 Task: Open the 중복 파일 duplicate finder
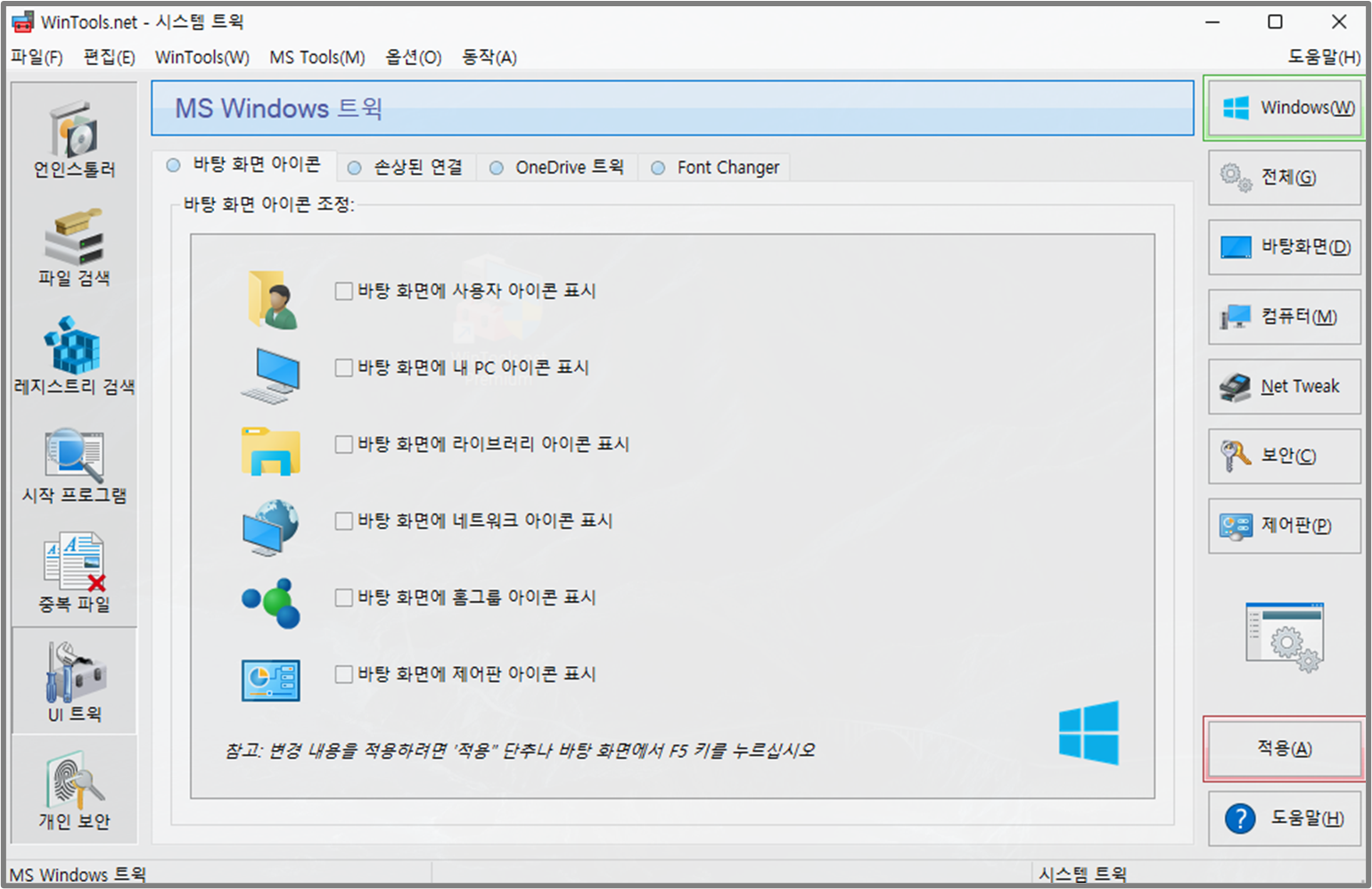click(75, 573)
